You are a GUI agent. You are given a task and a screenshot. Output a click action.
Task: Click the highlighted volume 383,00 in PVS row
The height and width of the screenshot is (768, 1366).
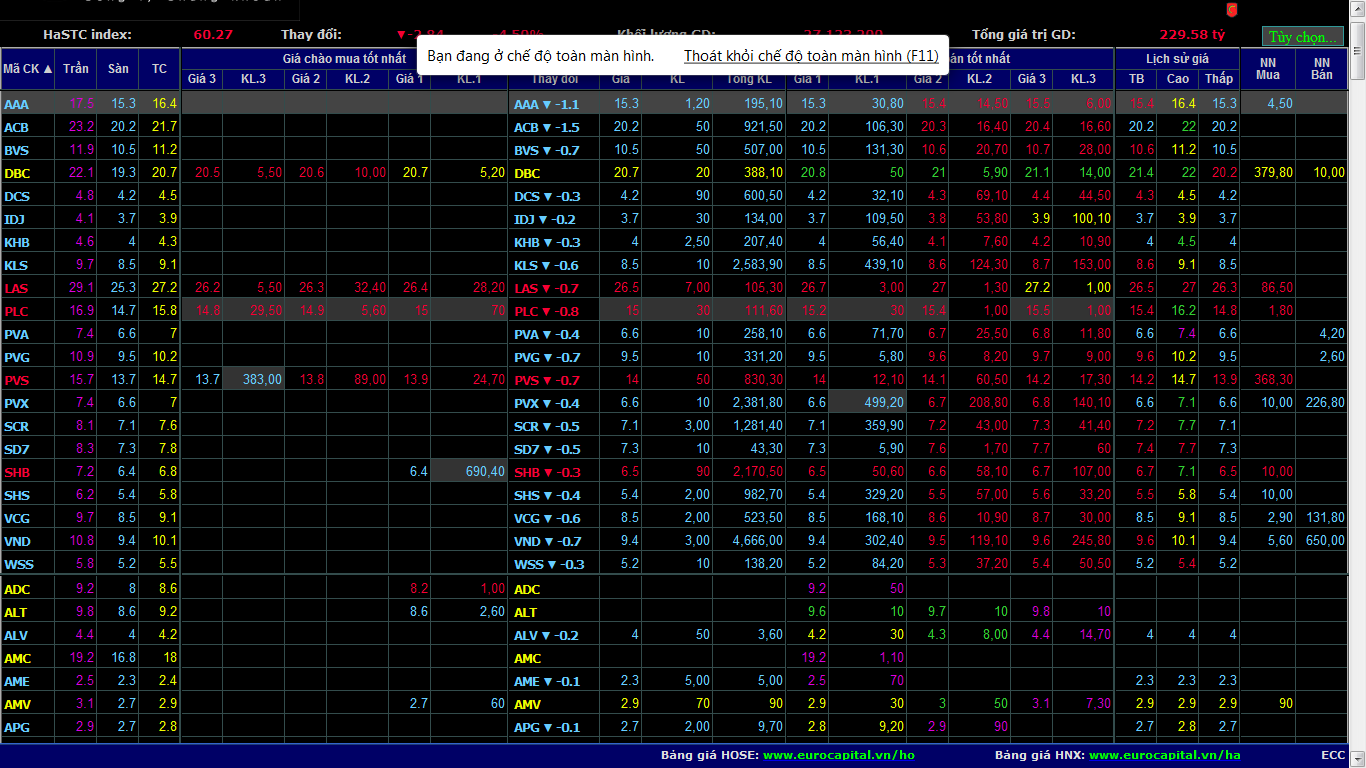[254, 379]
